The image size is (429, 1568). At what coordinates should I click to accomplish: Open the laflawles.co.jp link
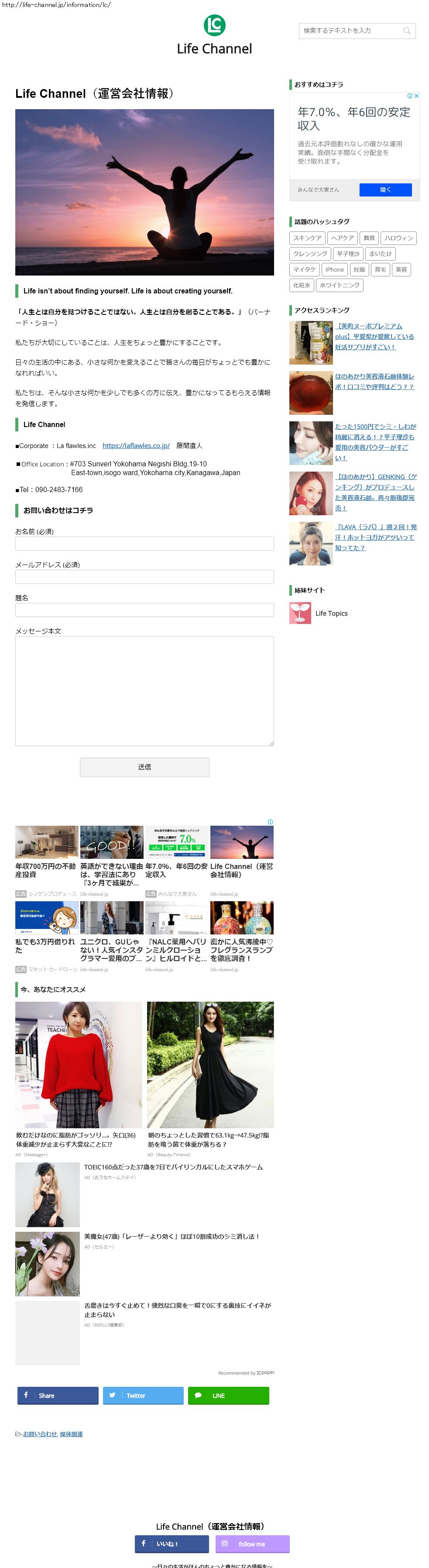click(x=136, y=445)
